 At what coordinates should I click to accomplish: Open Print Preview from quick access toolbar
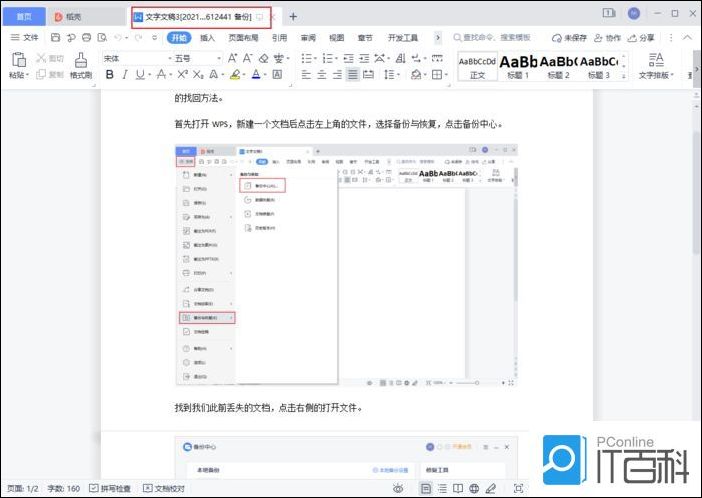[x=103, y=38]
